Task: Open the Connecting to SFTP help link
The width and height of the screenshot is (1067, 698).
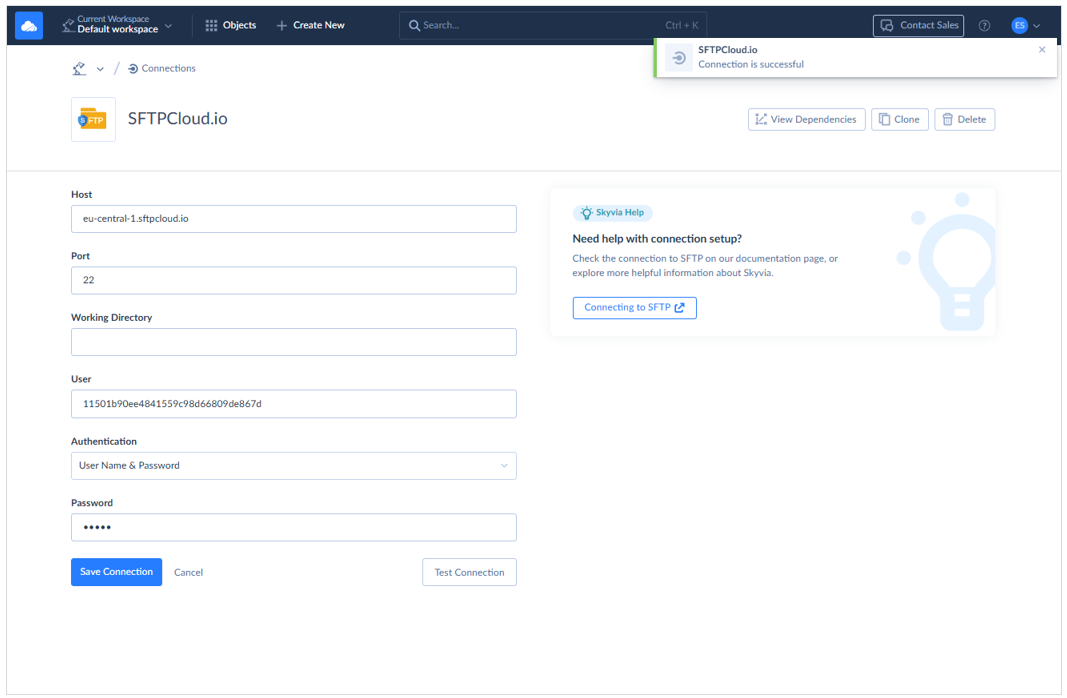Action: point(634,308)
